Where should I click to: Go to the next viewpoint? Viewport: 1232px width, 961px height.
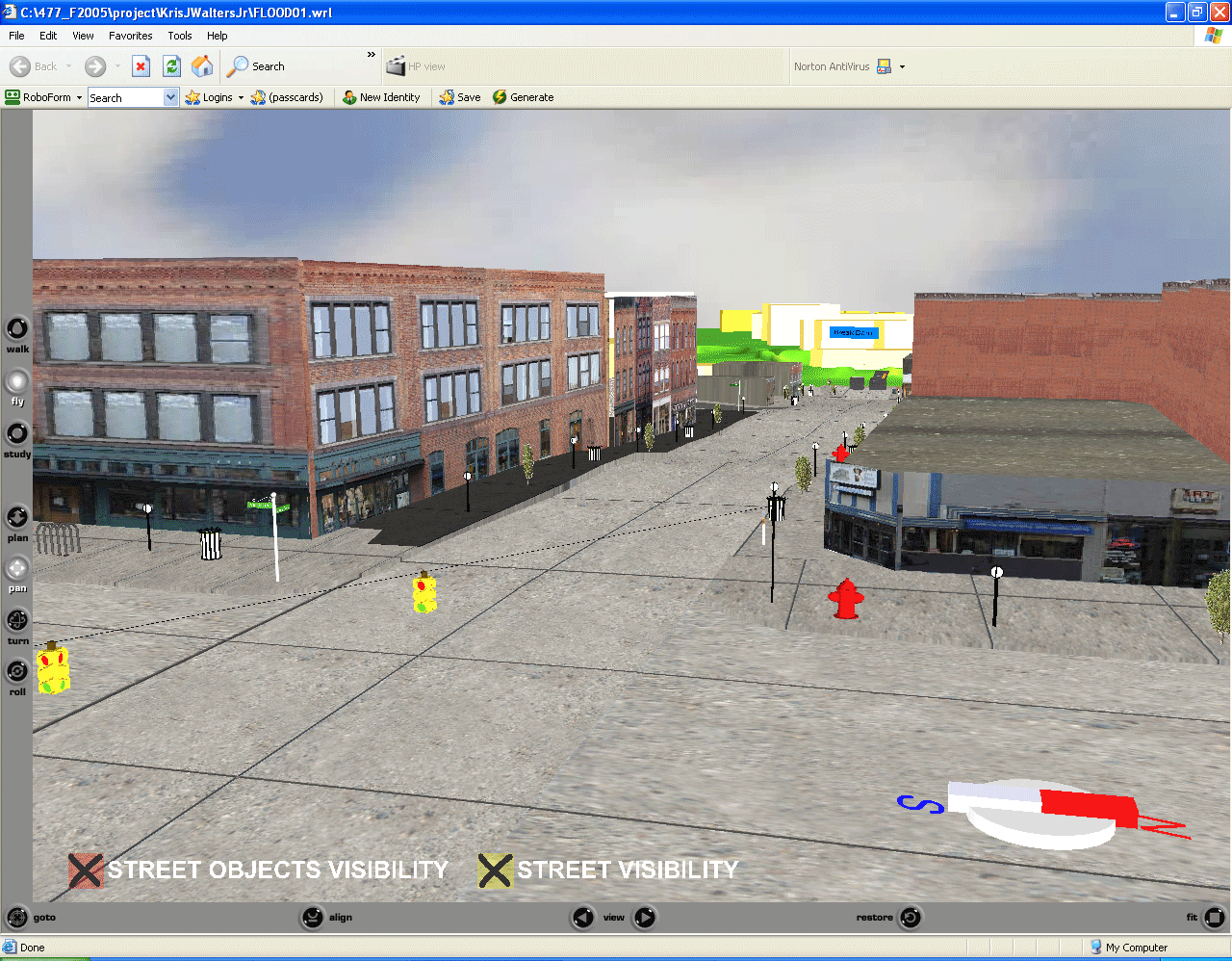point(645,918)
